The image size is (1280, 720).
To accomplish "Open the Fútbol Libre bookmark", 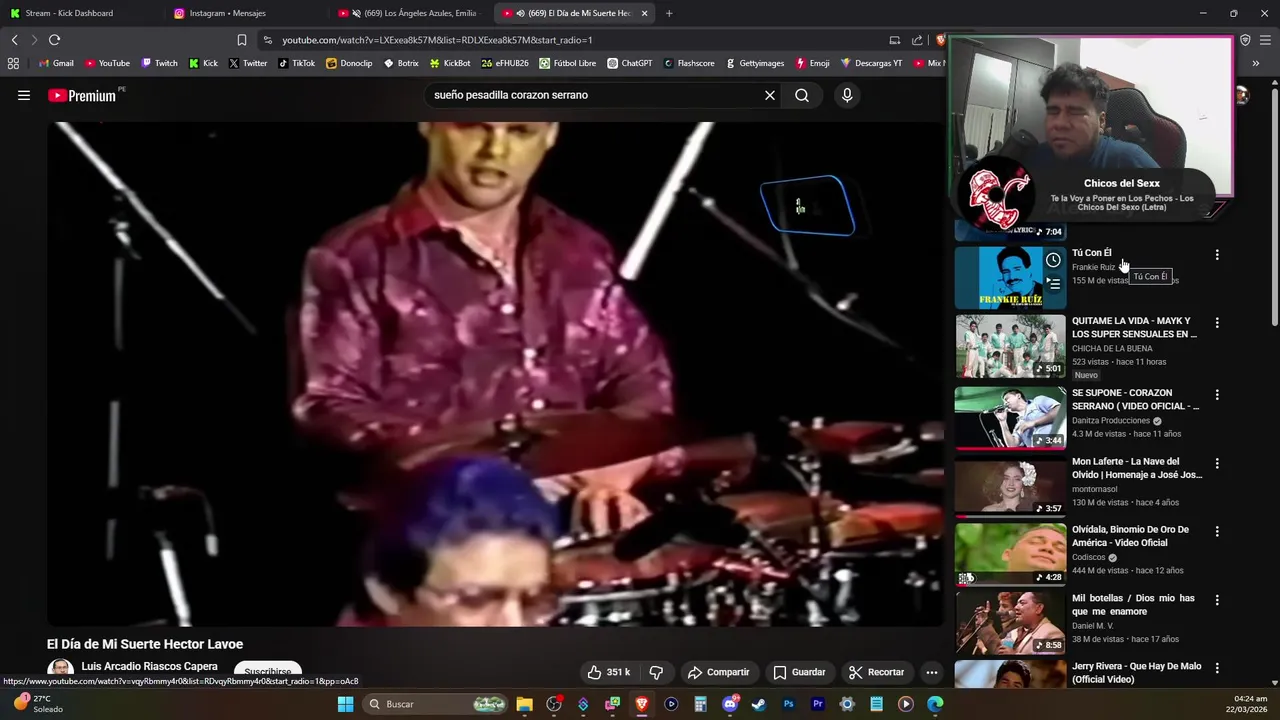I will pyautogui.click(x=567, y=63).
